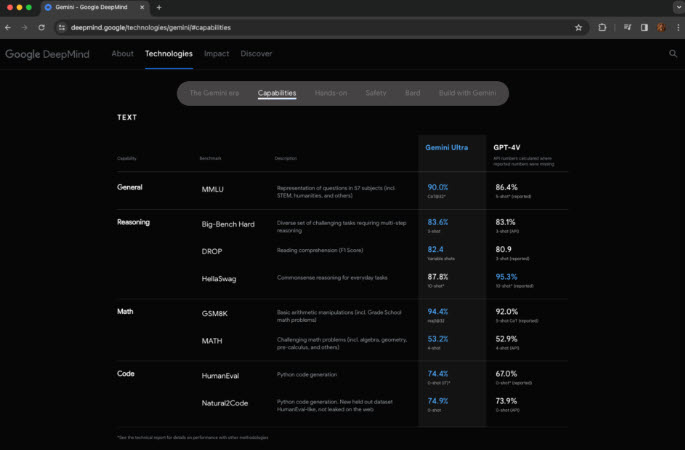Screen dimensions: 685x450
Task: Click the HumanEval benchmark name
Action: coord(220,376)
